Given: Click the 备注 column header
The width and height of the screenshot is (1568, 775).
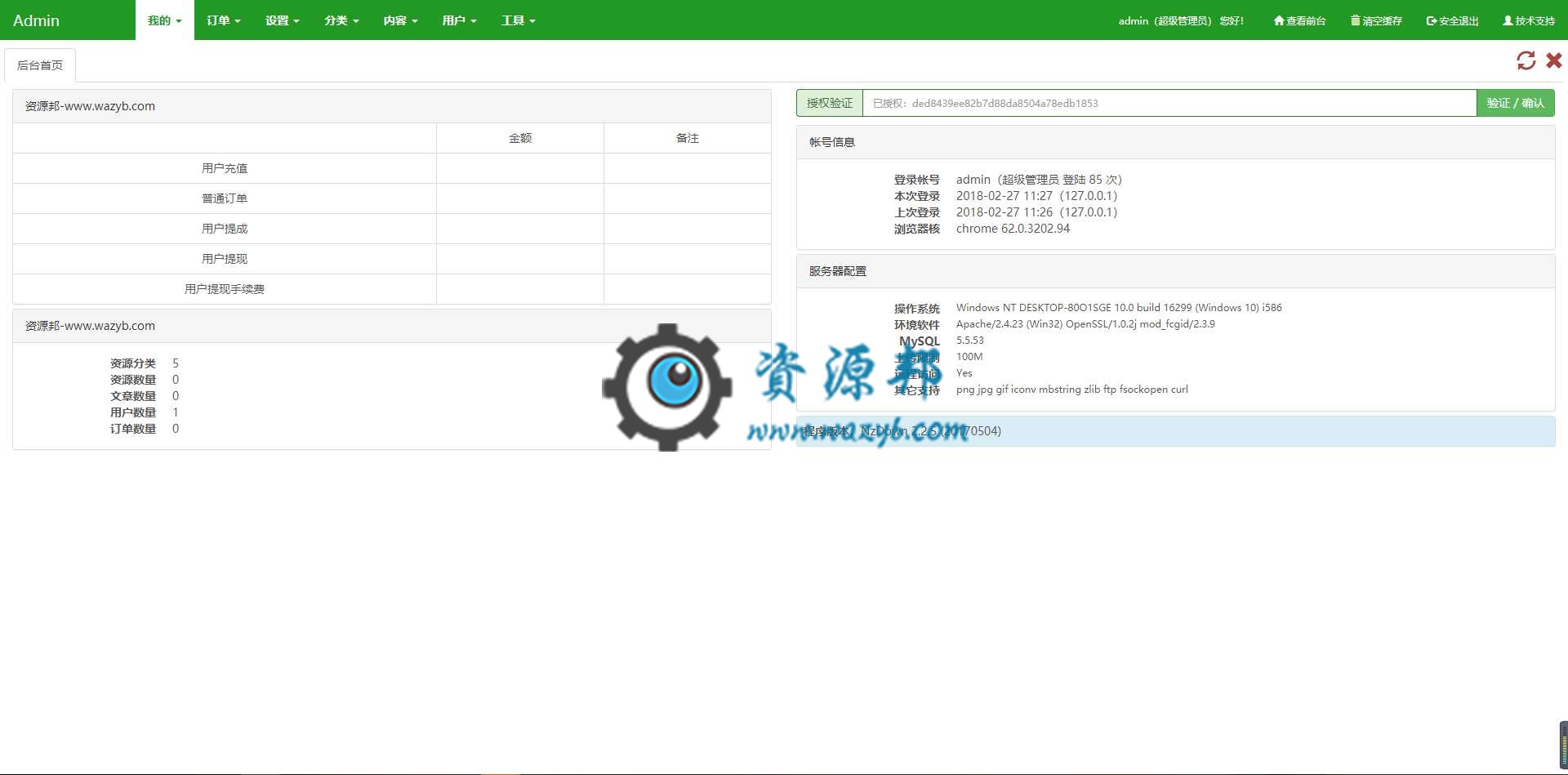Looking at the screenshot, I should pyautogui.click(x=688, y=138).
